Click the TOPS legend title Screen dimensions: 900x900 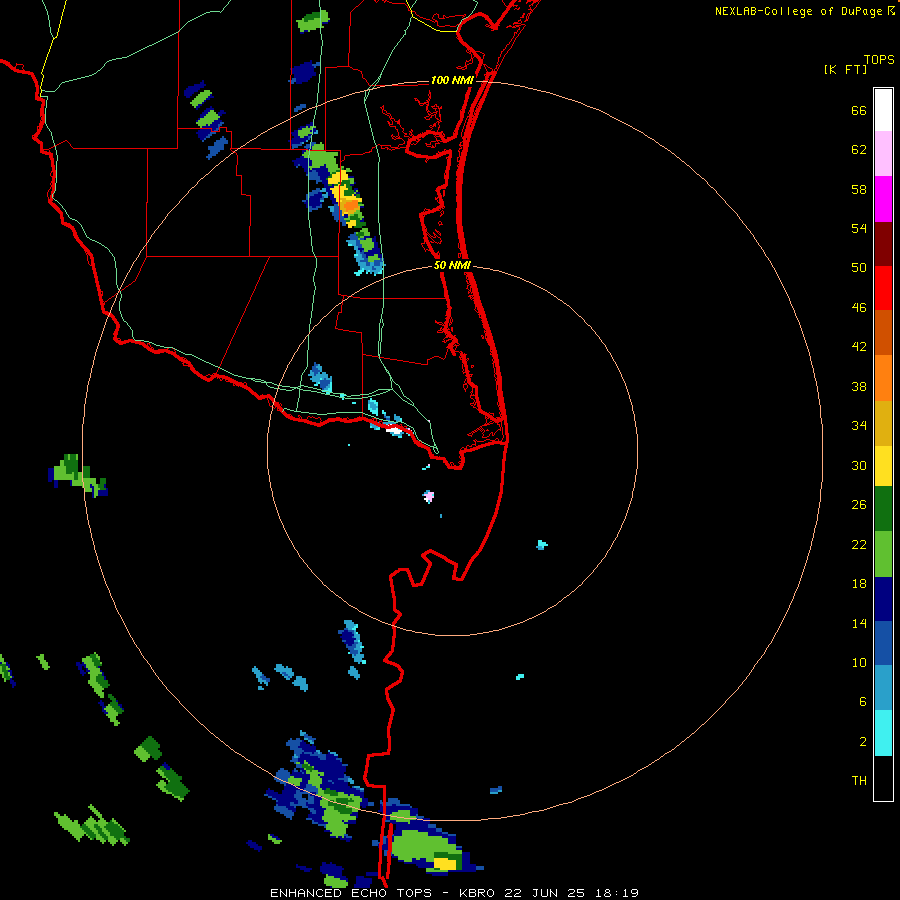(x=879, y=60)
